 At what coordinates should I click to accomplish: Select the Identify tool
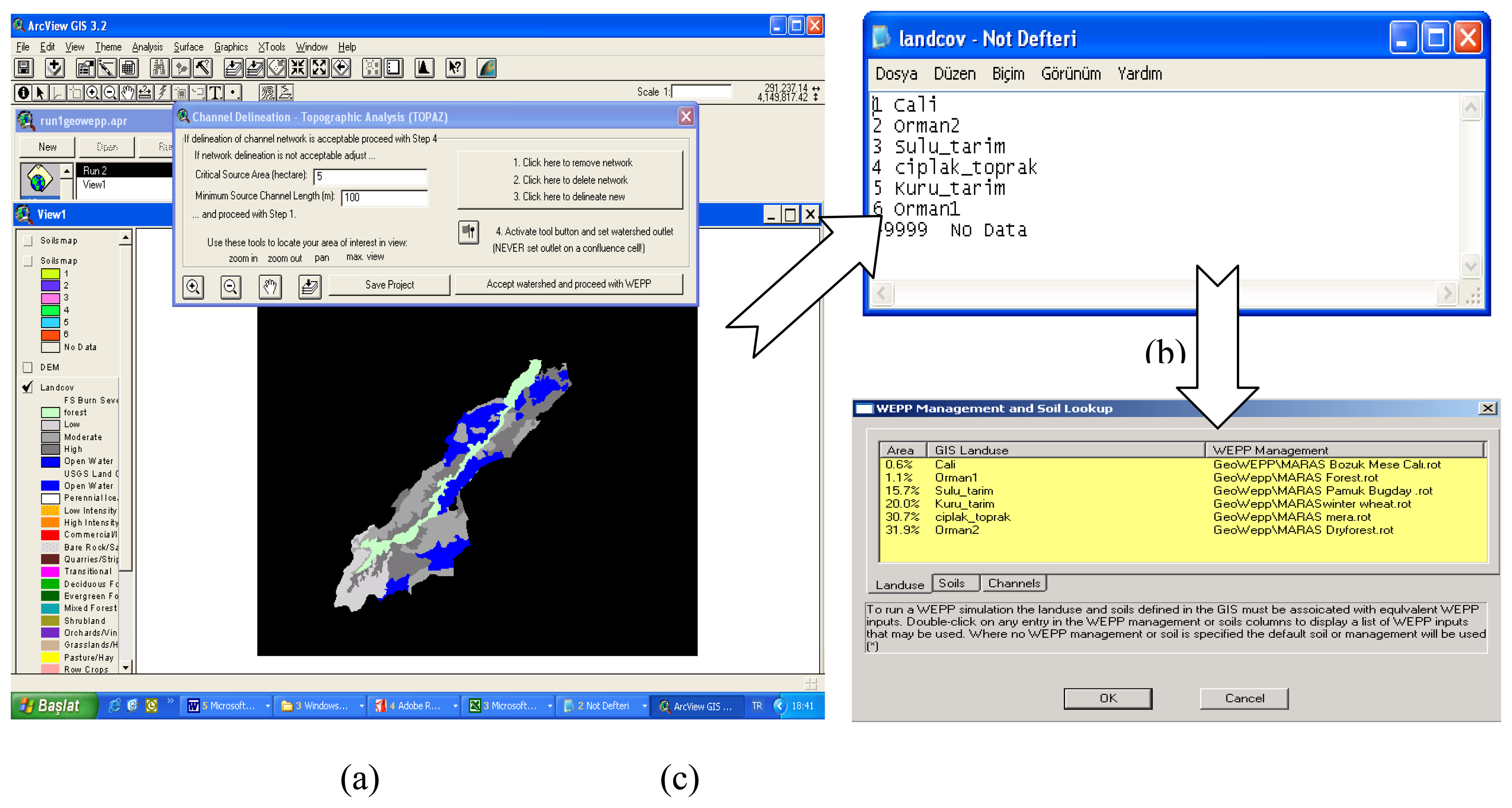(23, 93)
